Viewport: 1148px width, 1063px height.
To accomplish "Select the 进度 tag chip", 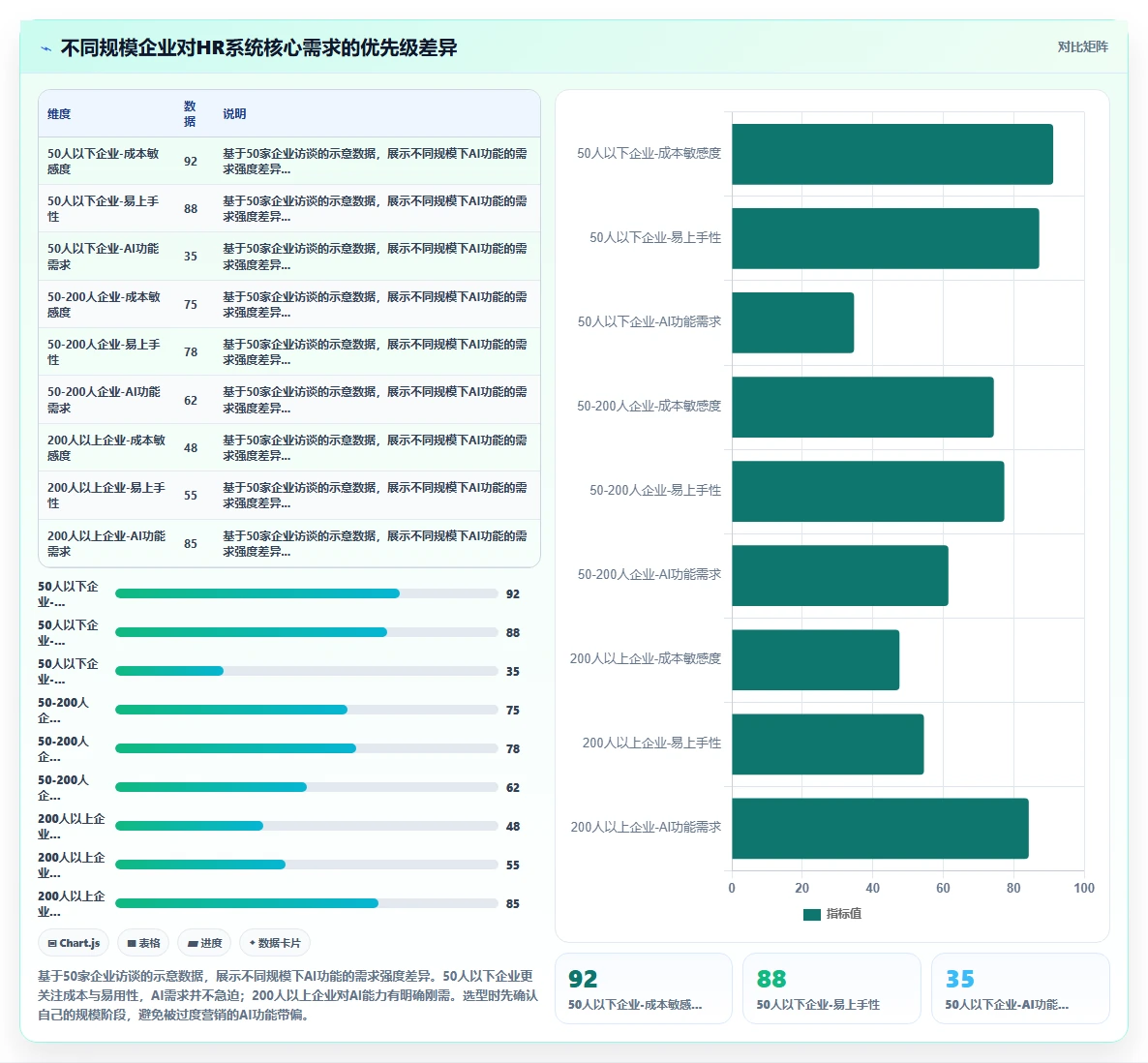I will [204, 943].
